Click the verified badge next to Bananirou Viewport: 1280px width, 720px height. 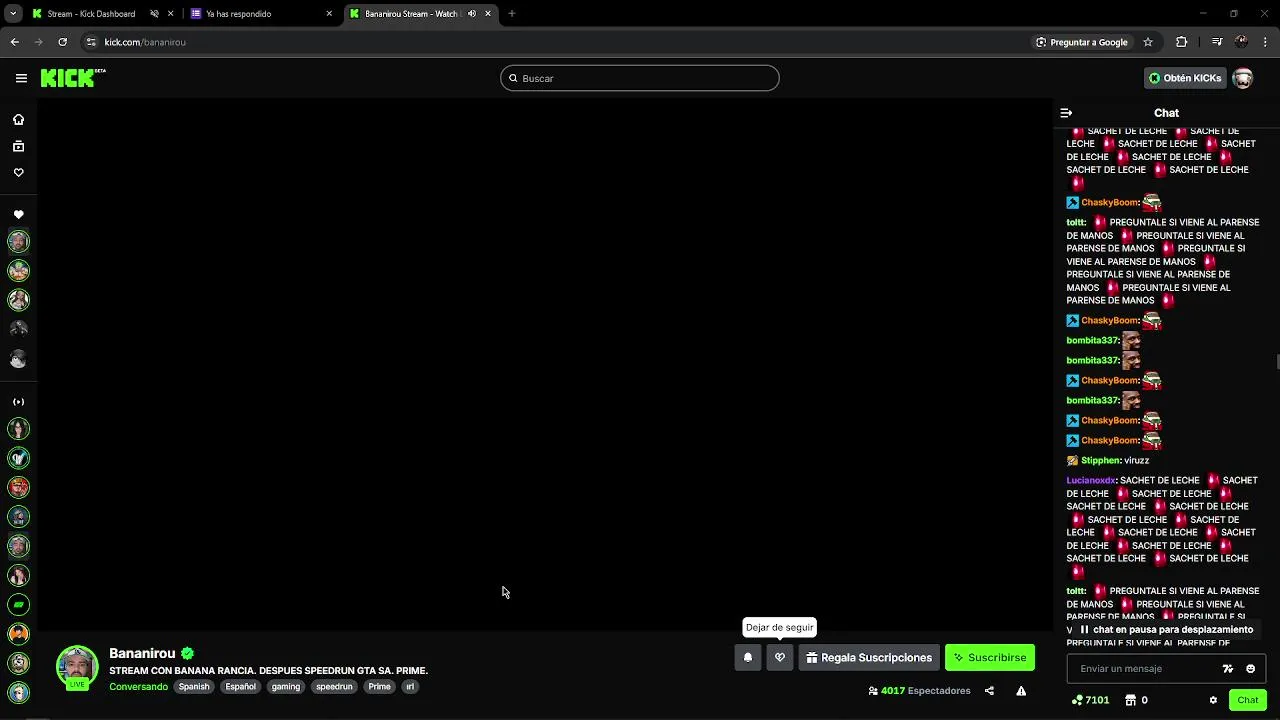187,653
